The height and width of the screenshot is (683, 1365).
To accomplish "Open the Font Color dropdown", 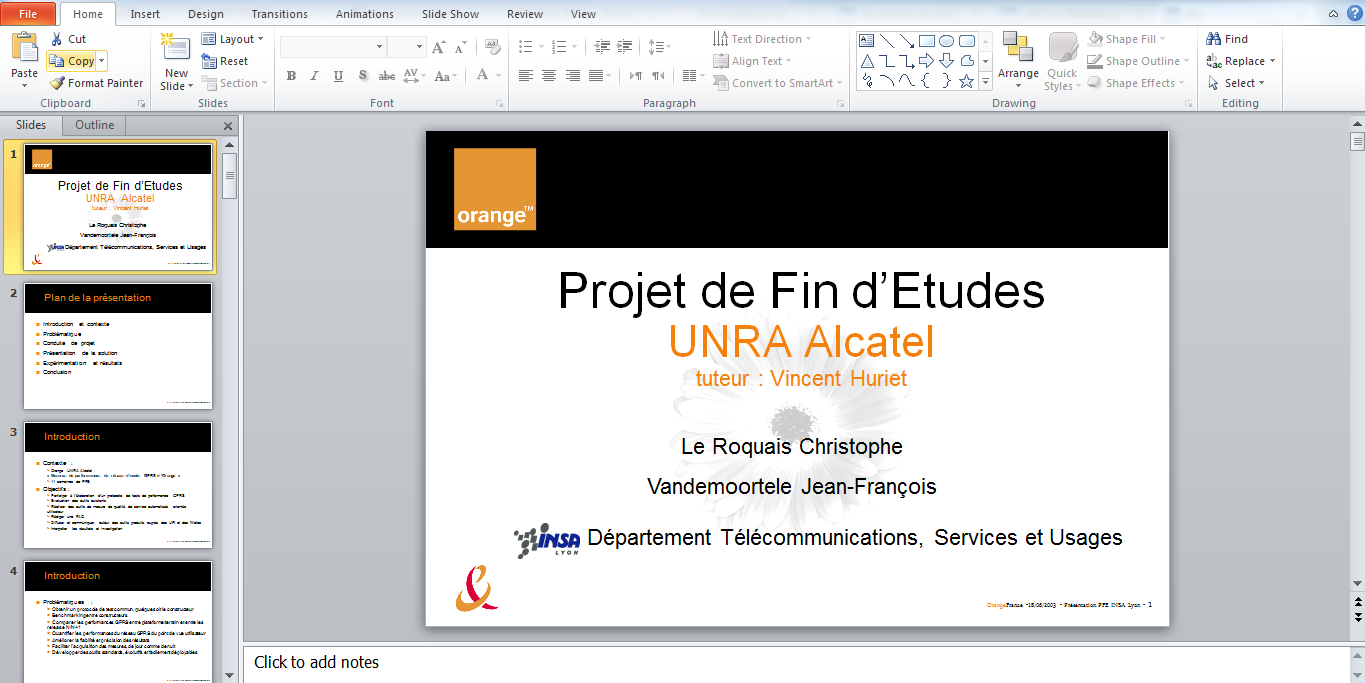I will pyautogui.click(x=498, y=75).
